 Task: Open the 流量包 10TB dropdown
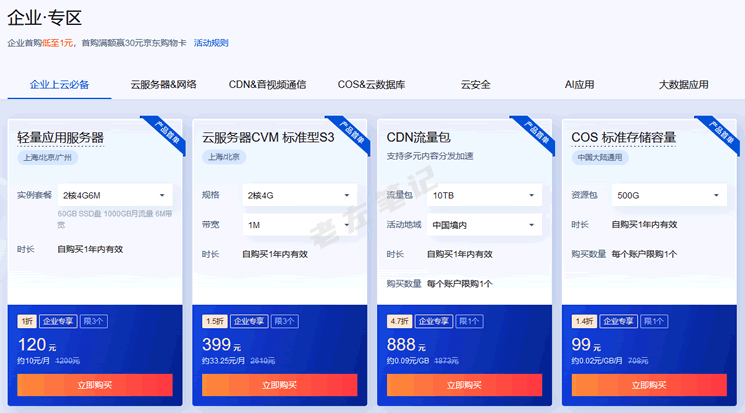(x=484, y=195)
